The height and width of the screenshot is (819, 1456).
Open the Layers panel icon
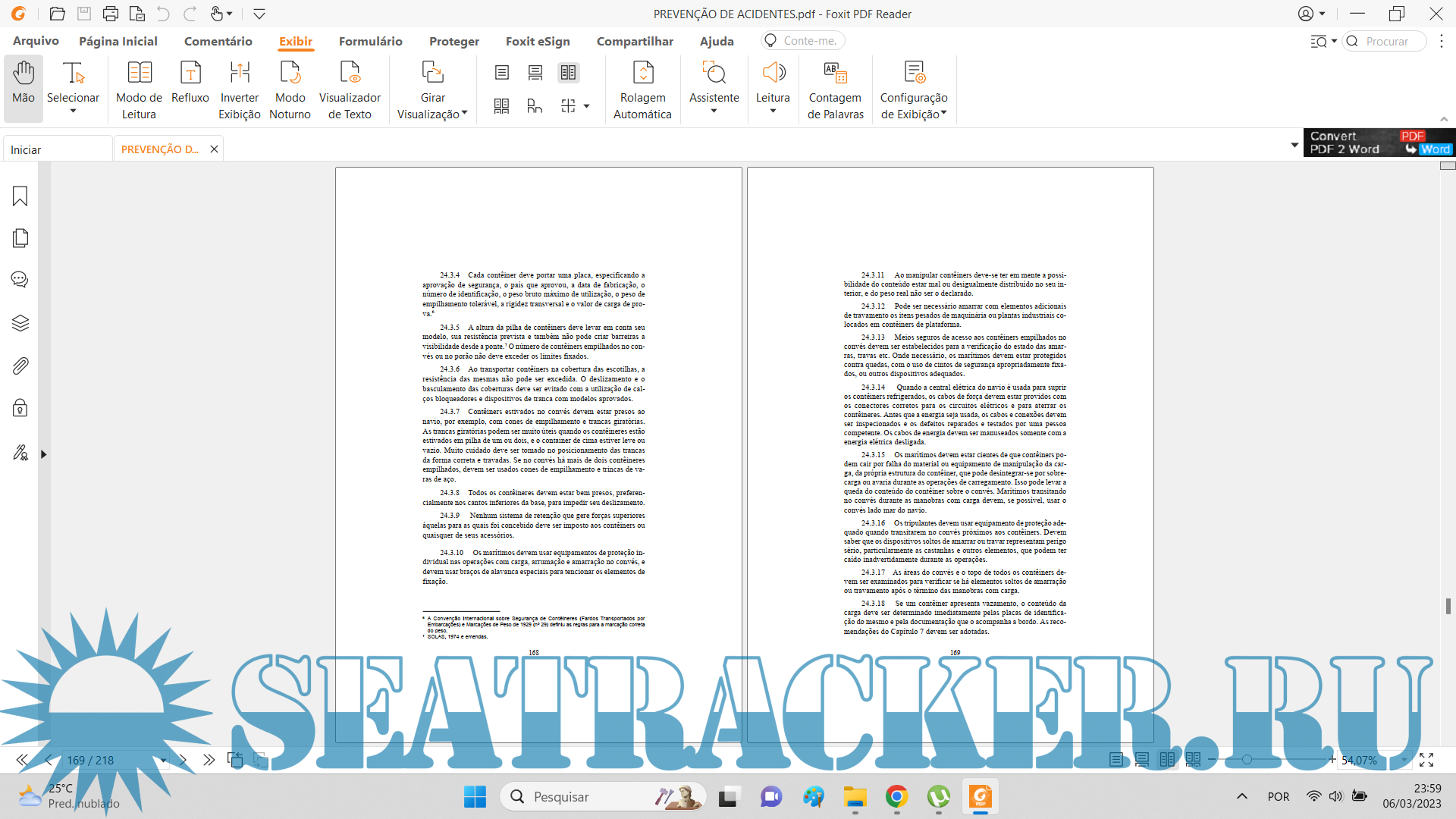pyautogui.click(x=20, y=323)
